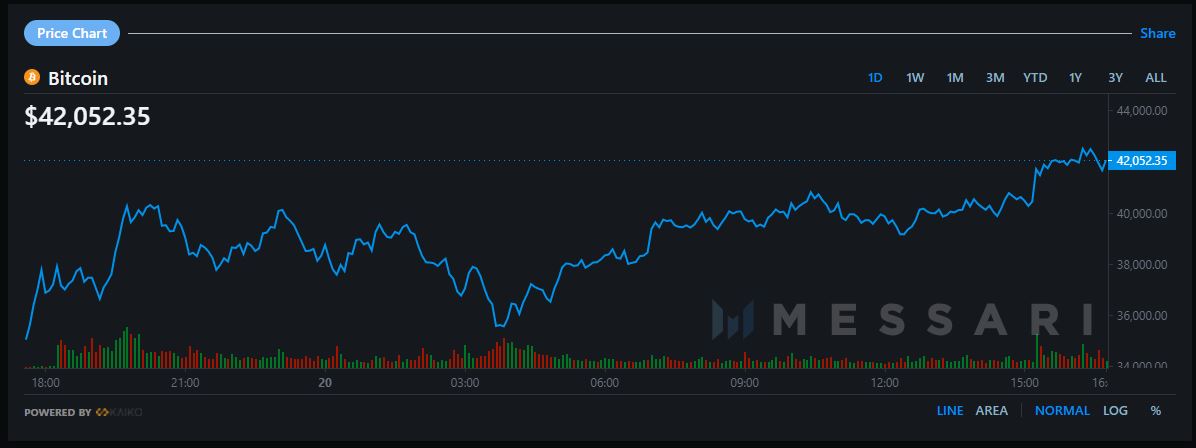Switch to YTD time range
This screenshot has height=448, width=1196.
1035,78
